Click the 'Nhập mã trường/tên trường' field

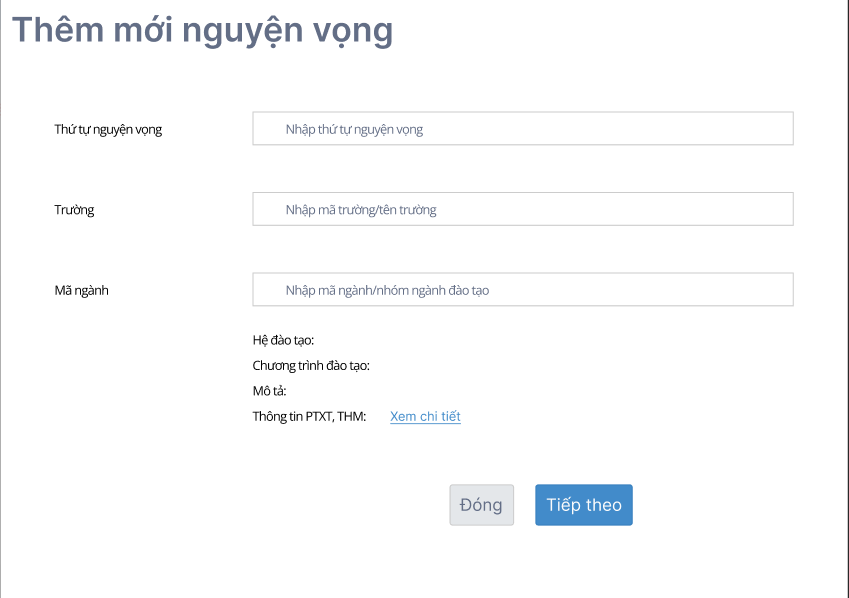coord(522,210)
